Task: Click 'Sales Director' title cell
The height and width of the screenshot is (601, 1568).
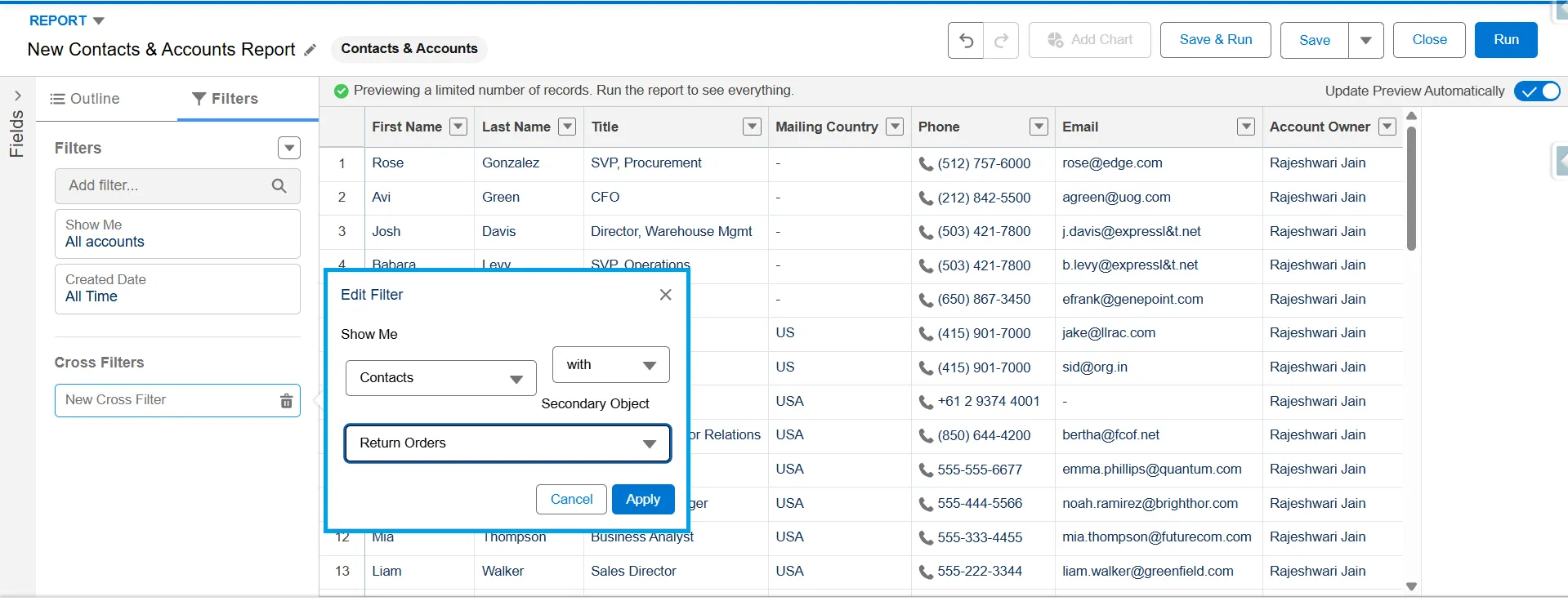Action: [x=633, y=572]
